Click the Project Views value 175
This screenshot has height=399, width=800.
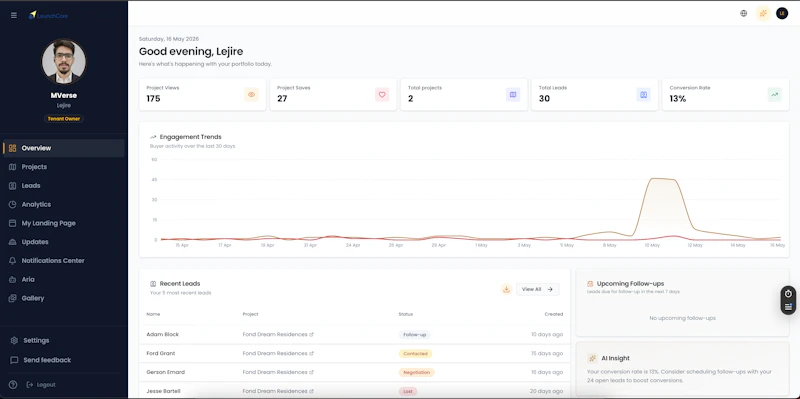153,99
